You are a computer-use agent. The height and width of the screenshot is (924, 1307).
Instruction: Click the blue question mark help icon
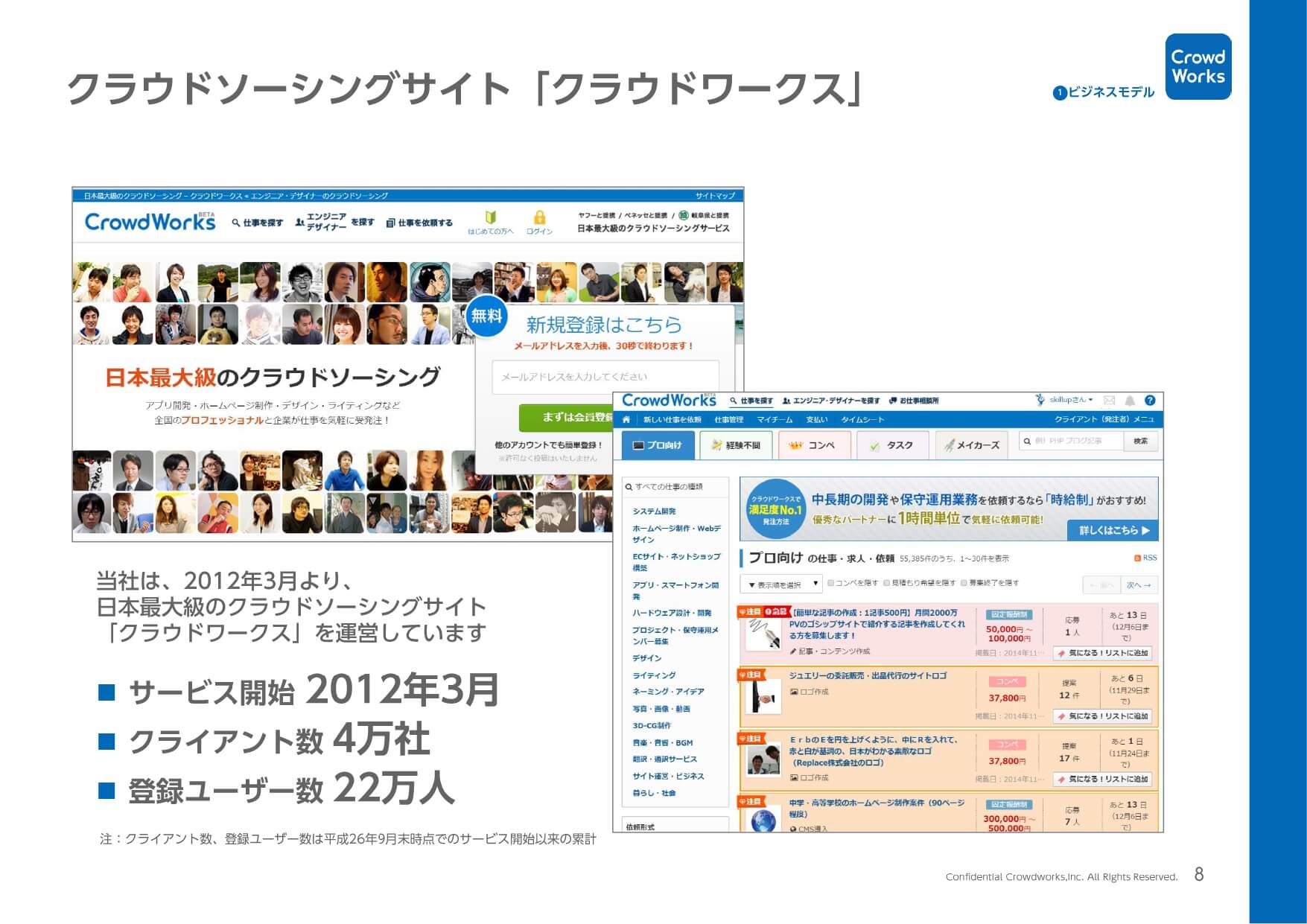[x=1150, y=401]
